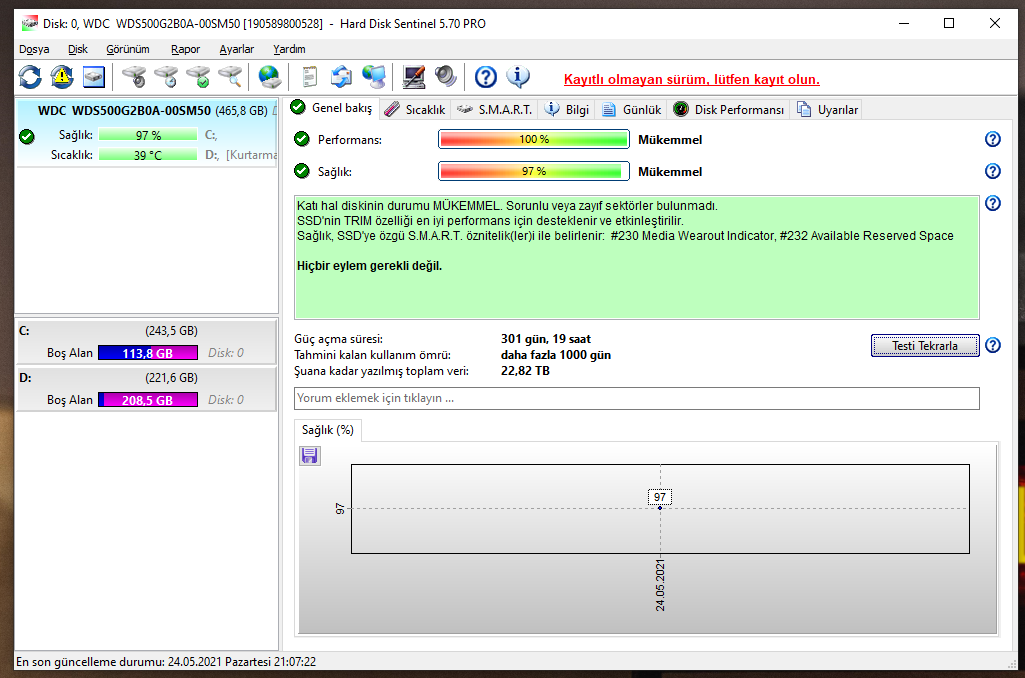Click the status bar last update text
Image resolution: width=1025 pixels, height=678 pixels.
(166, 662)
